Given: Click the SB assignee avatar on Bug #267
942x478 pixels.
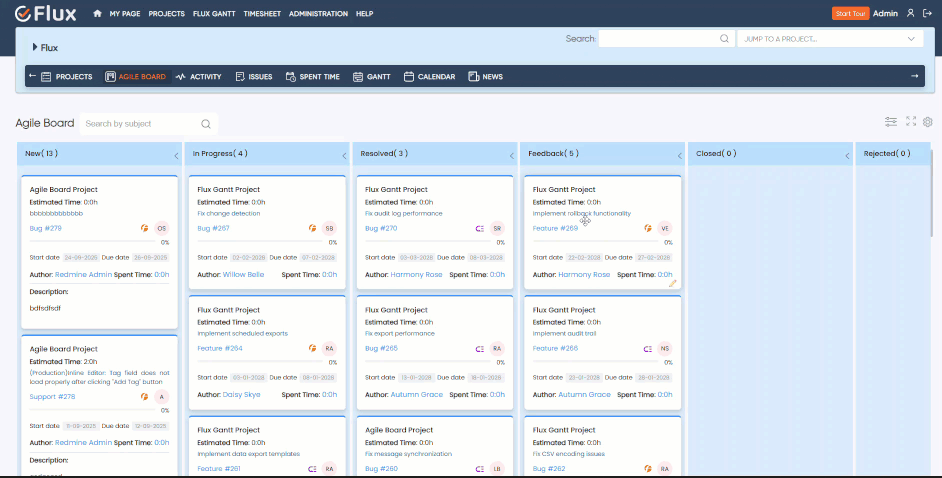Looking at the screenshot, I should [x=329, y=228].
